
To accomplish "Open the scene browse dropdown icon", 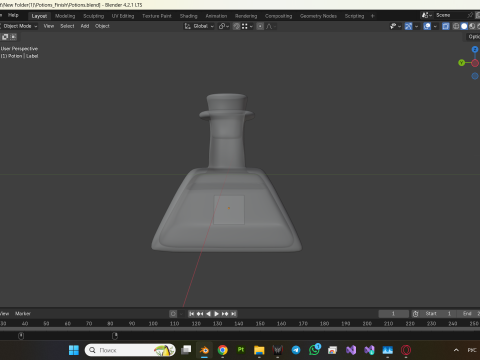I will coord(426,15).
